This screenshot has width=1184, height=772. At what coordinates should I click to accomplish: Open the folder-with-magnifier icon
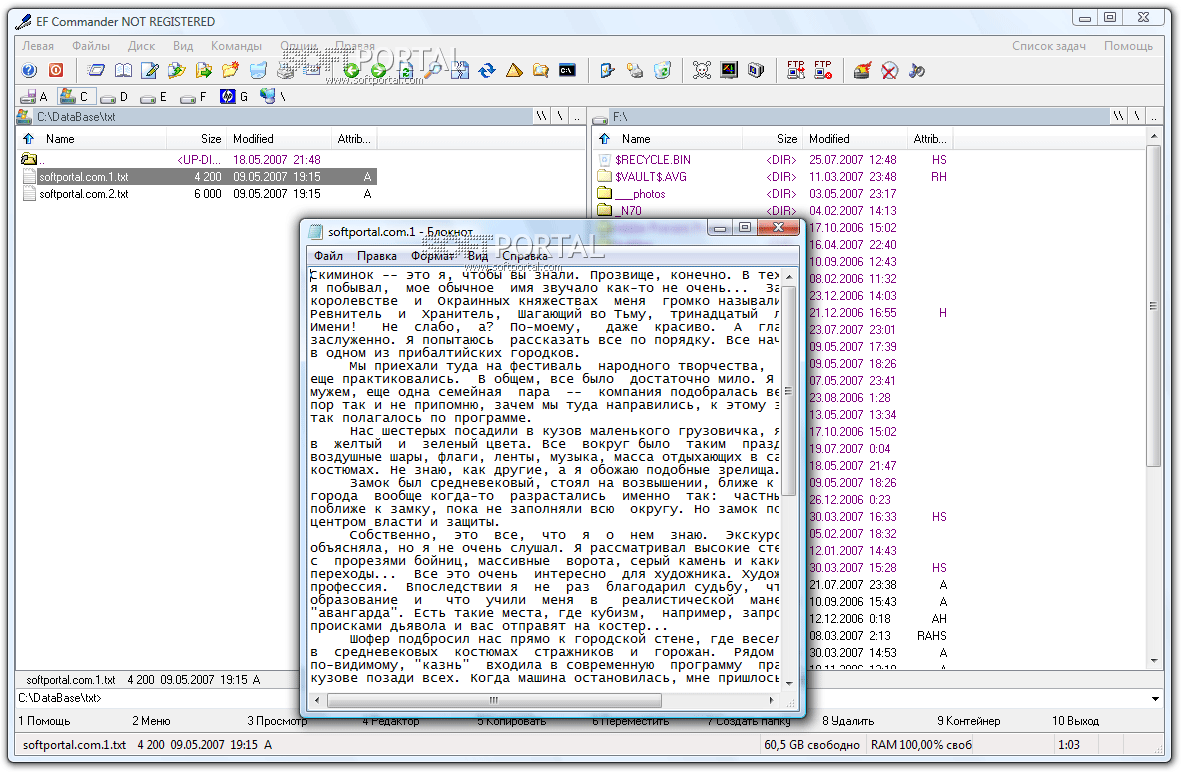point(541,70)
